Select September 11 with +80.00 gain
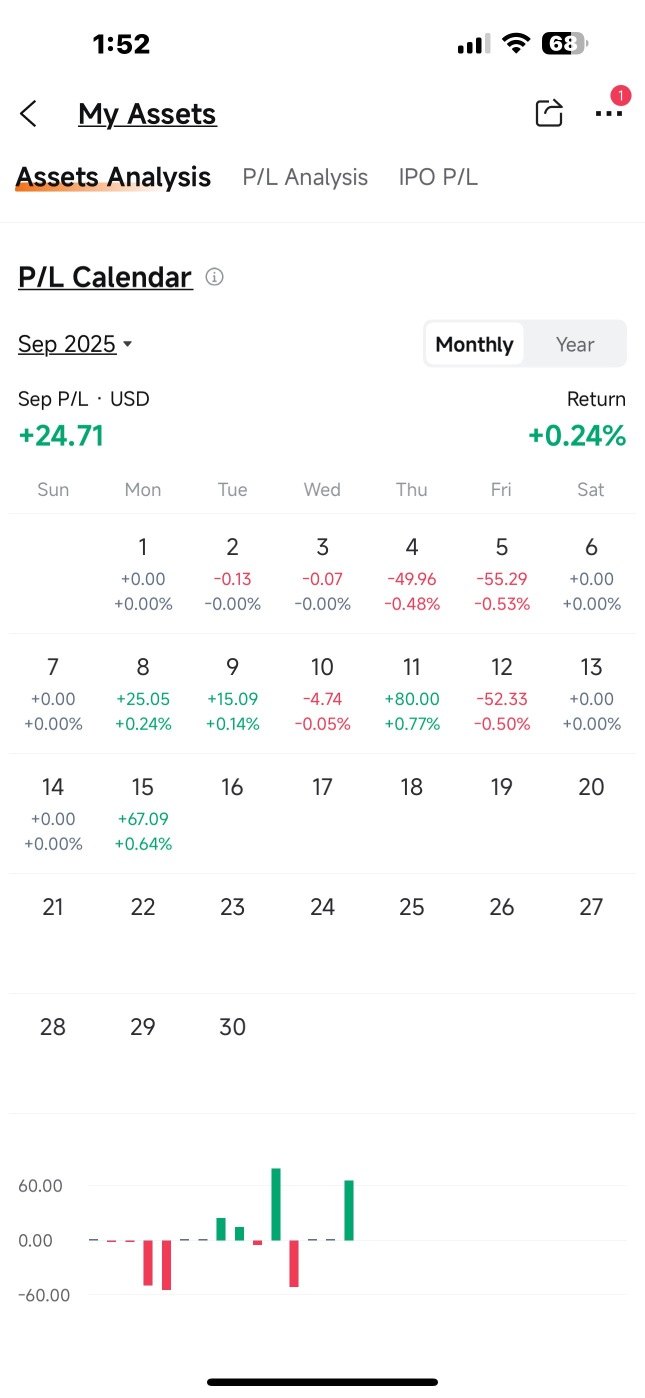This screenshot has height=1398, width=645. [x=412, y=693]
